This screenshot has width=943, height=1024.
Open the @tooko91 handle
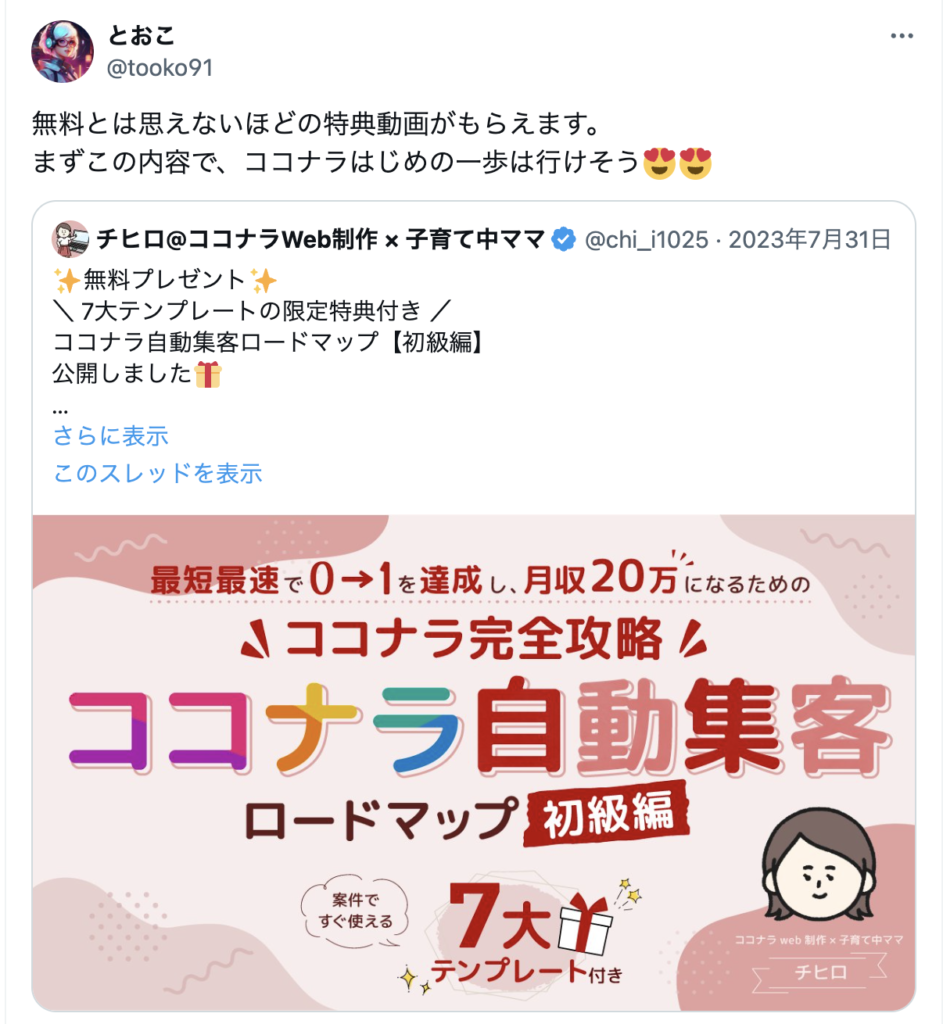(160, 68)
